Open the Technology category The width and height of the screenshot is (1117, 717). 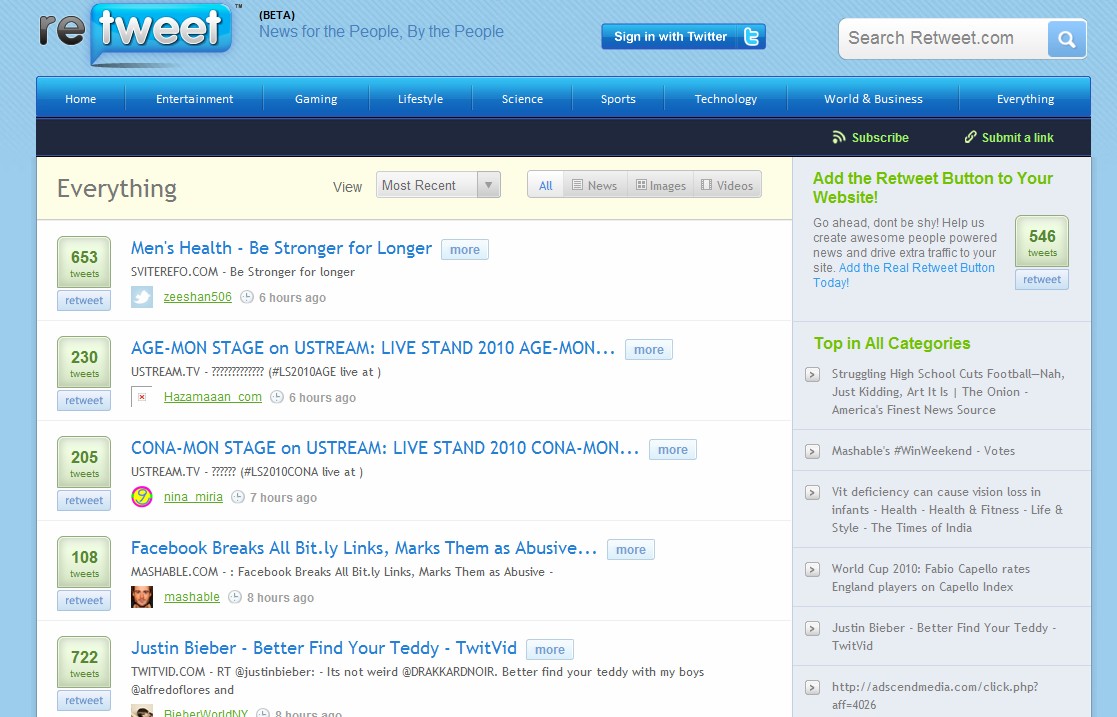tap(726, 98)
